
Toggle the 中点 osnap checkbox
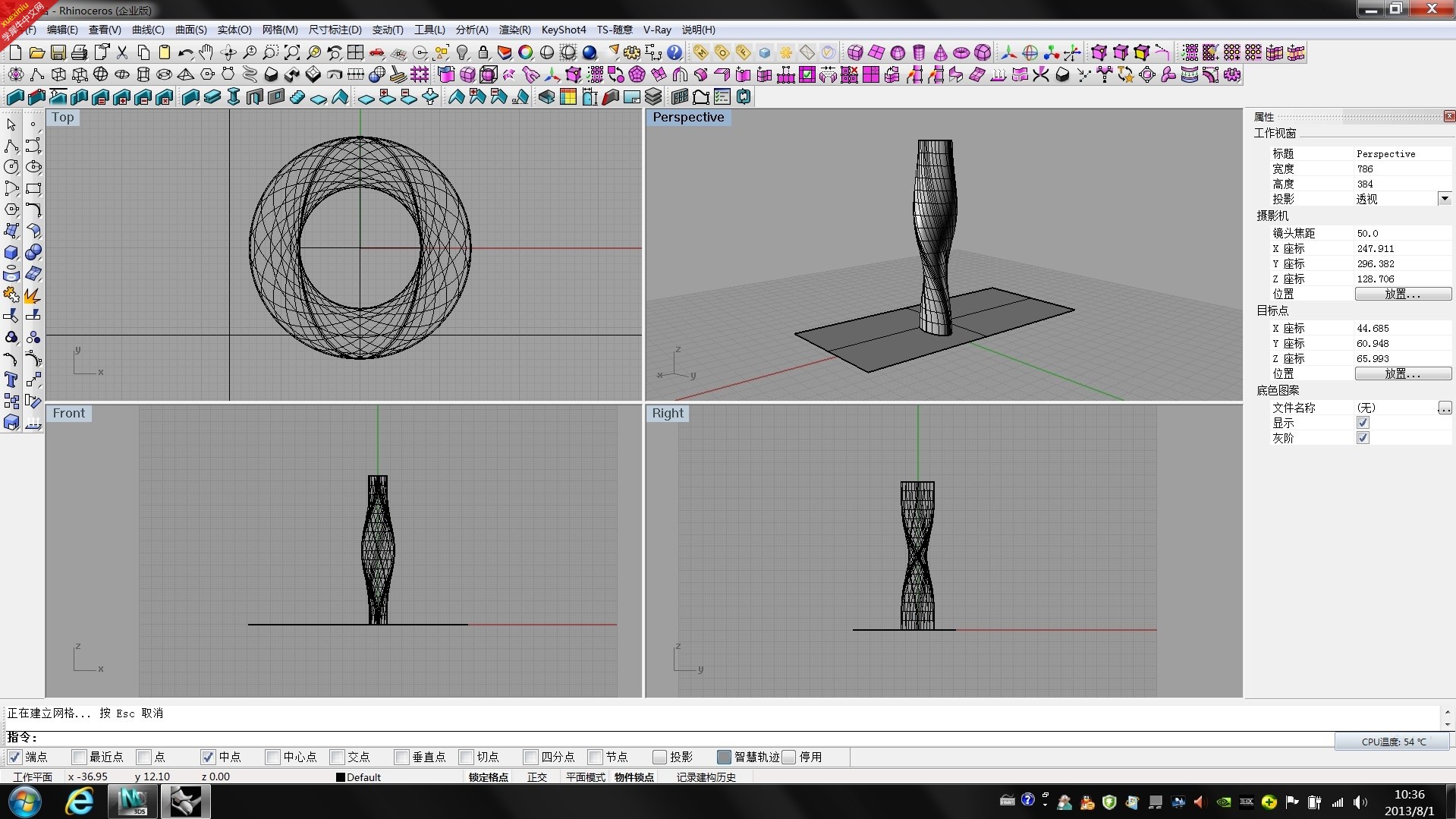click(208, 757)
